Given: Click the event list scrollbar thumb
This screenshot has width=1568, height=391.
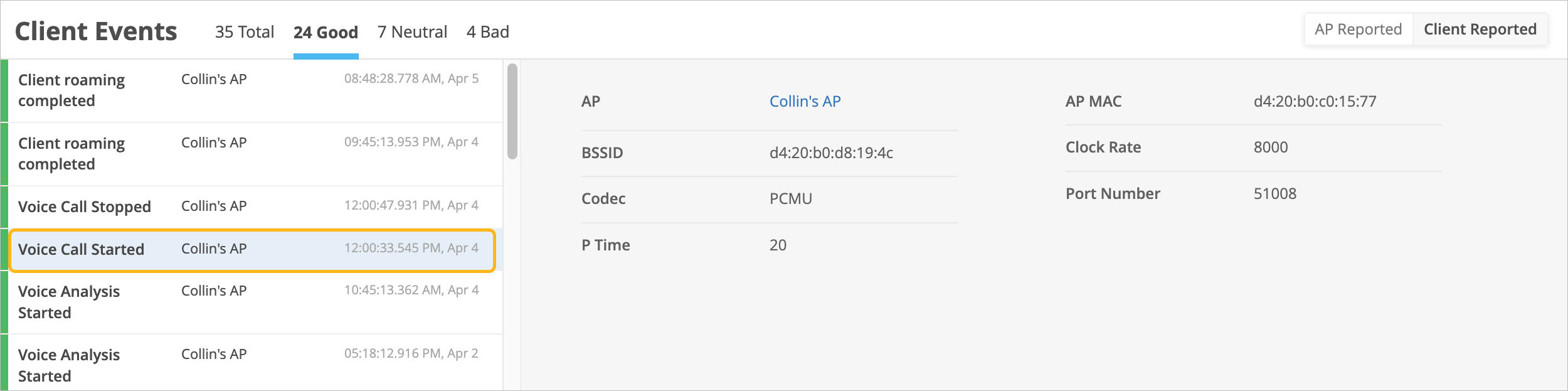Looking at the screenshot, I should click(x=512, y=112).
